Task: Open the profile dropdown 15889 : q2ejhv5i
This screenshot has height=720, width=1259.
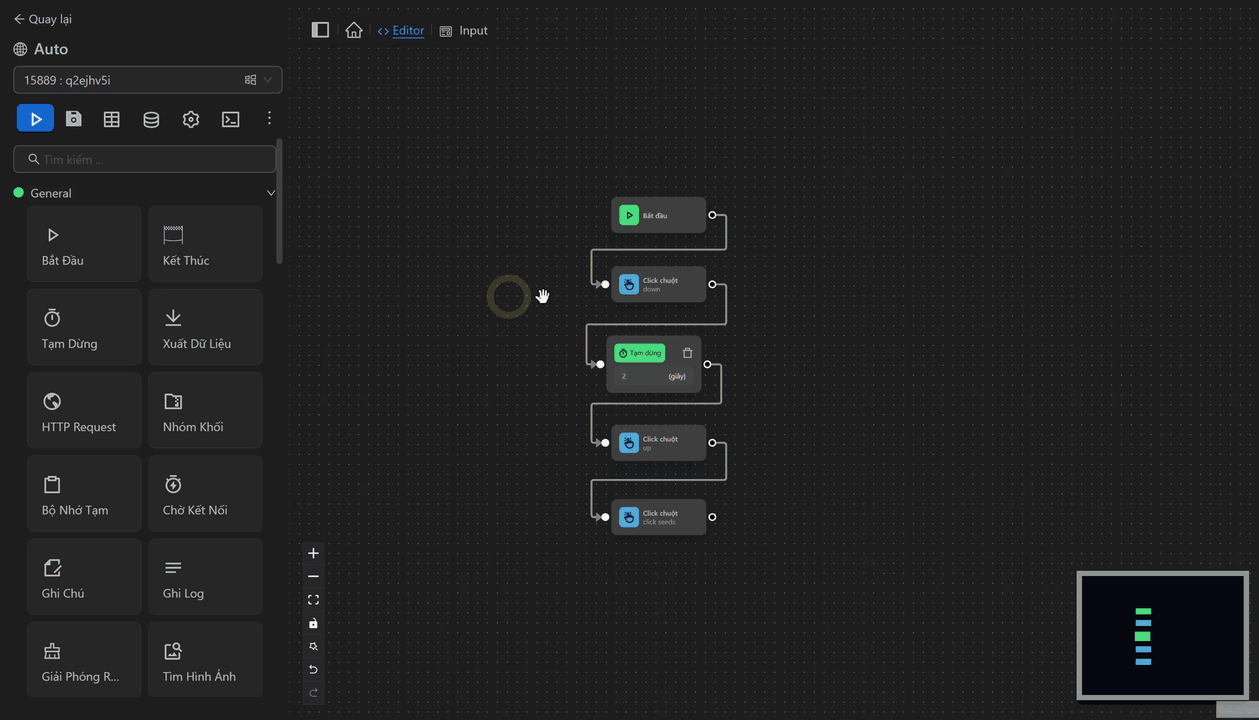Action: 147,80
